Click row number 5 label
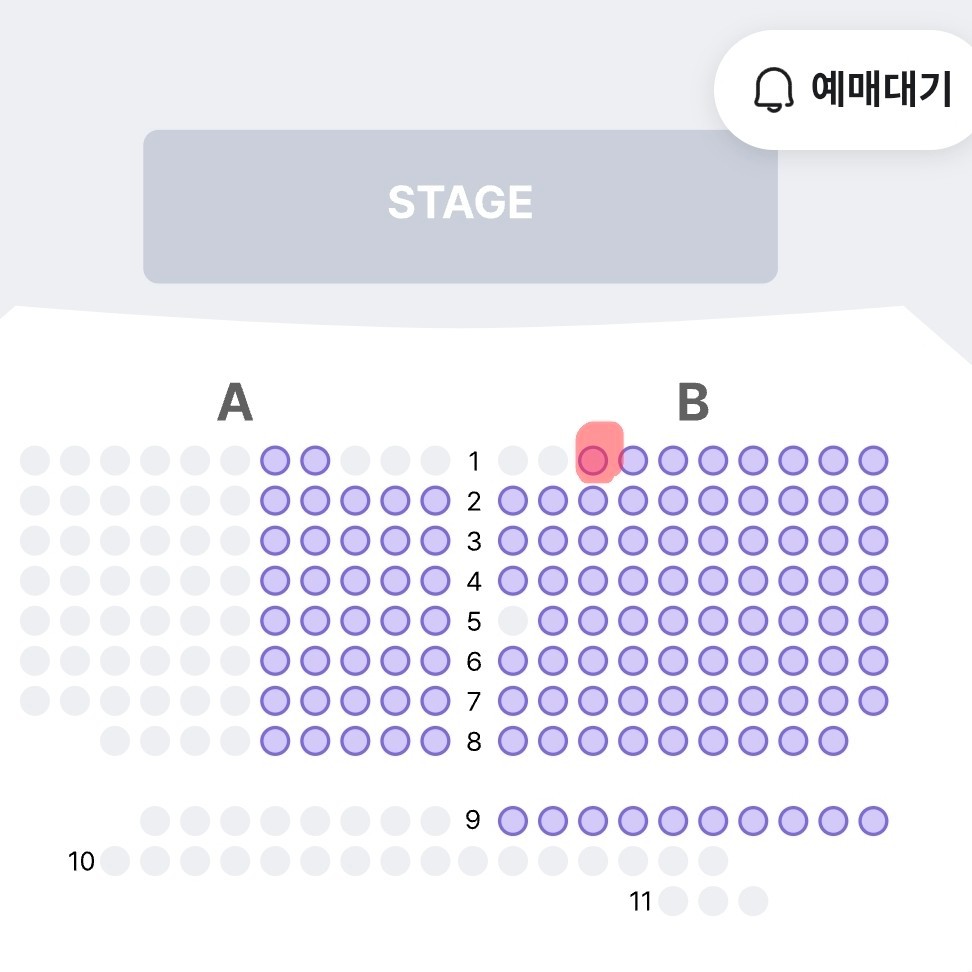Viewport: 972px width, 972px height. tap(475, 621)
